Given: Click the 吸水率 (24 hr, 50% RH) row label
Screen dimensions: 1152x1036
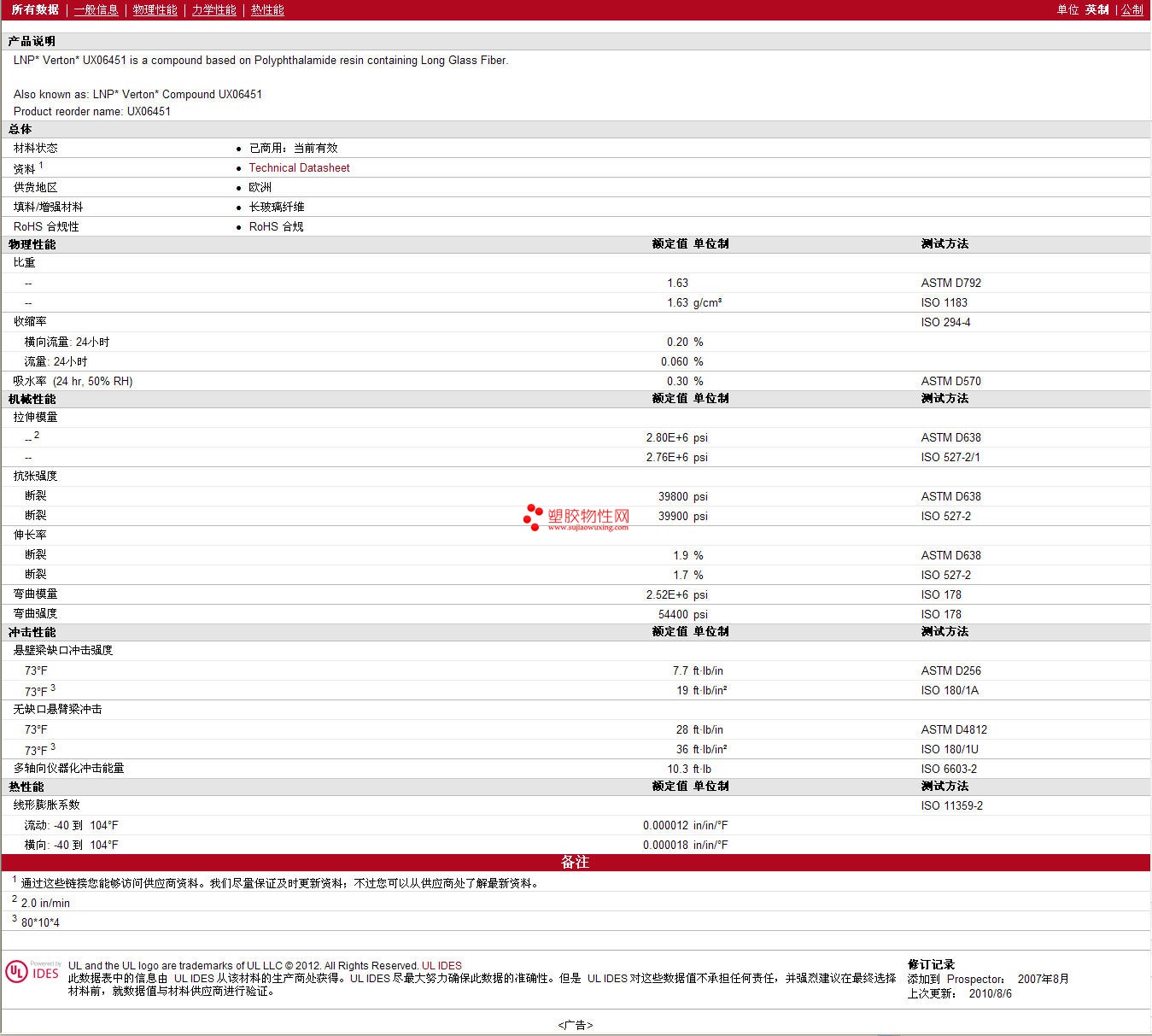Looking at the screenshot, I should click(73, 381).
